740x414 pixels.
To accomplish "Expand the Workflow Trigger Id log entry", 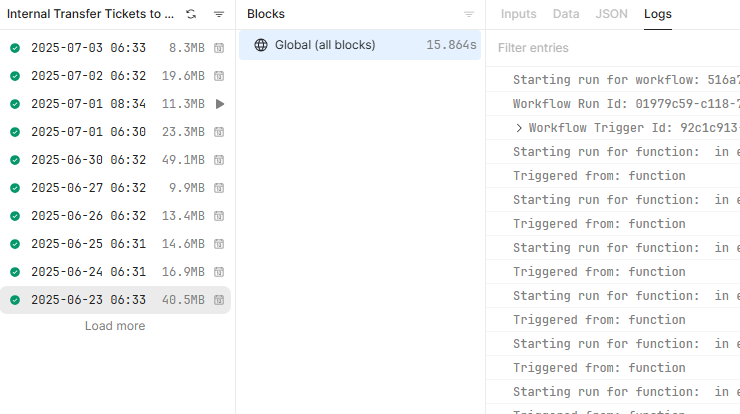I will point(519,128).
